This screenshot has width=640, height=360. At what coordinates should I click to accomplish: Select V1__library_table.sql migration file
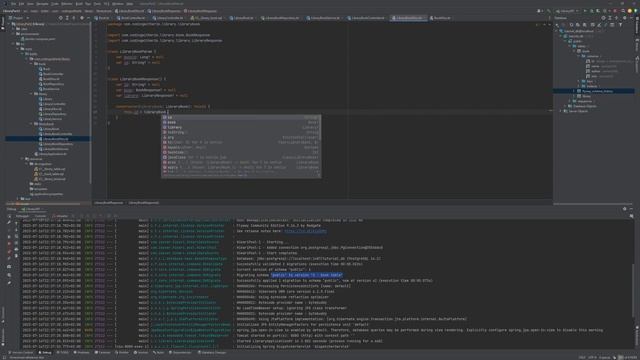pyautogui.click(x=50, y=169)
